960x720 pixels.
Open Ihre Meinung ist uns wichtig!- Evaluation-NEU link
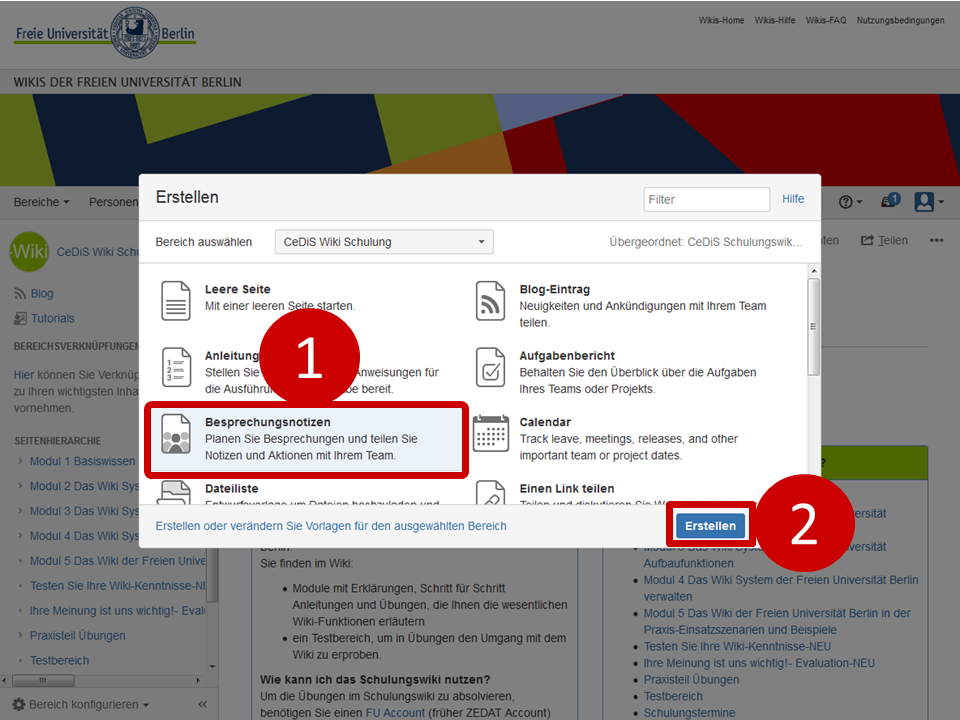pyautogui.click(x=759, y=663)
